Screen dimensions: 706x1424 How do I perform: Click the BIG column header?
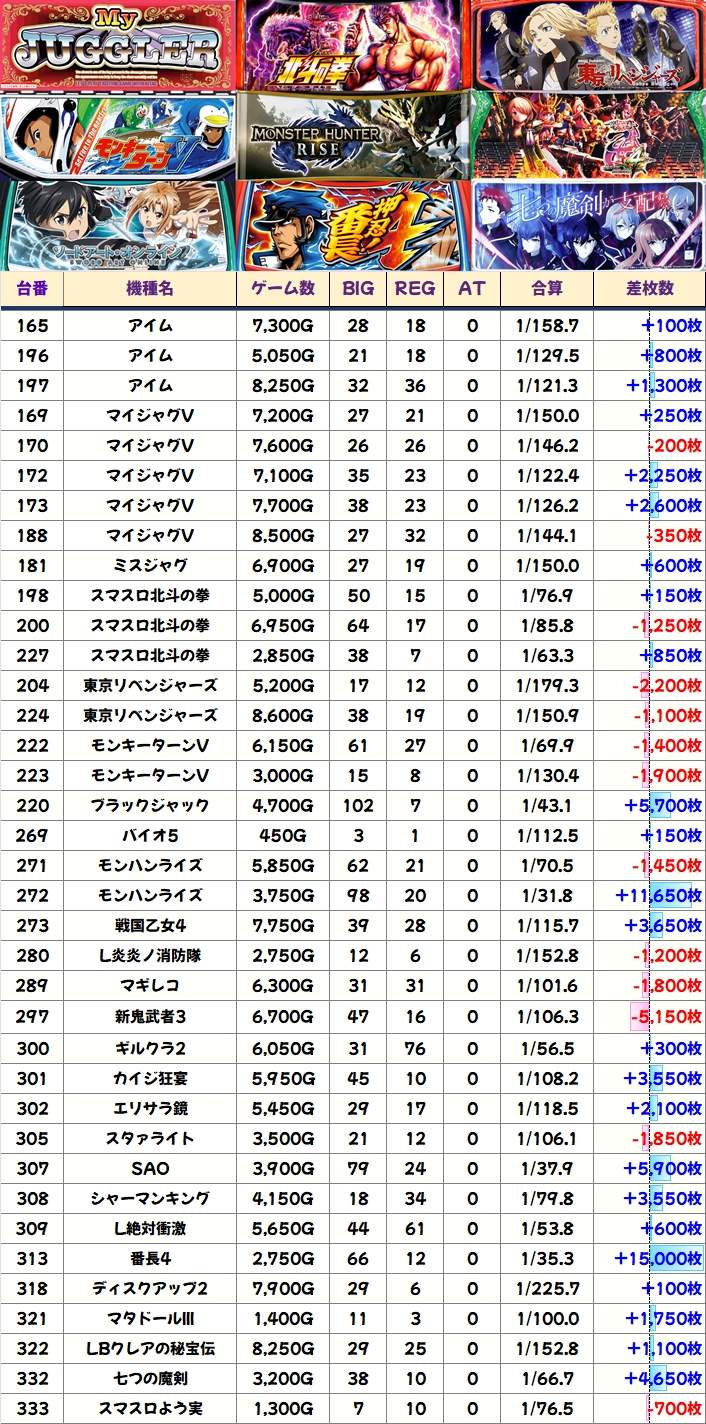[x=358, y=289]
